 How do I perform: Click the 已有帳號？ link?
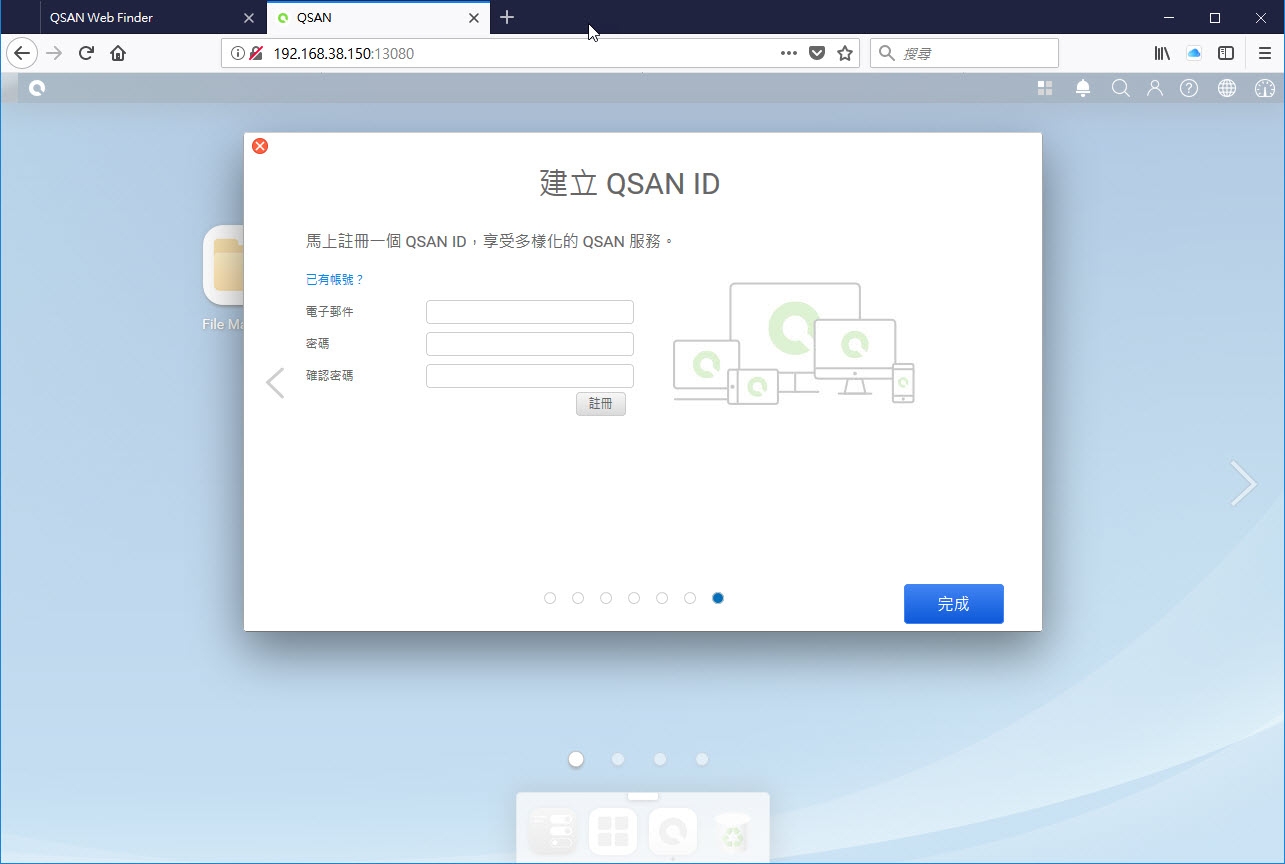(x=335, y=280)
